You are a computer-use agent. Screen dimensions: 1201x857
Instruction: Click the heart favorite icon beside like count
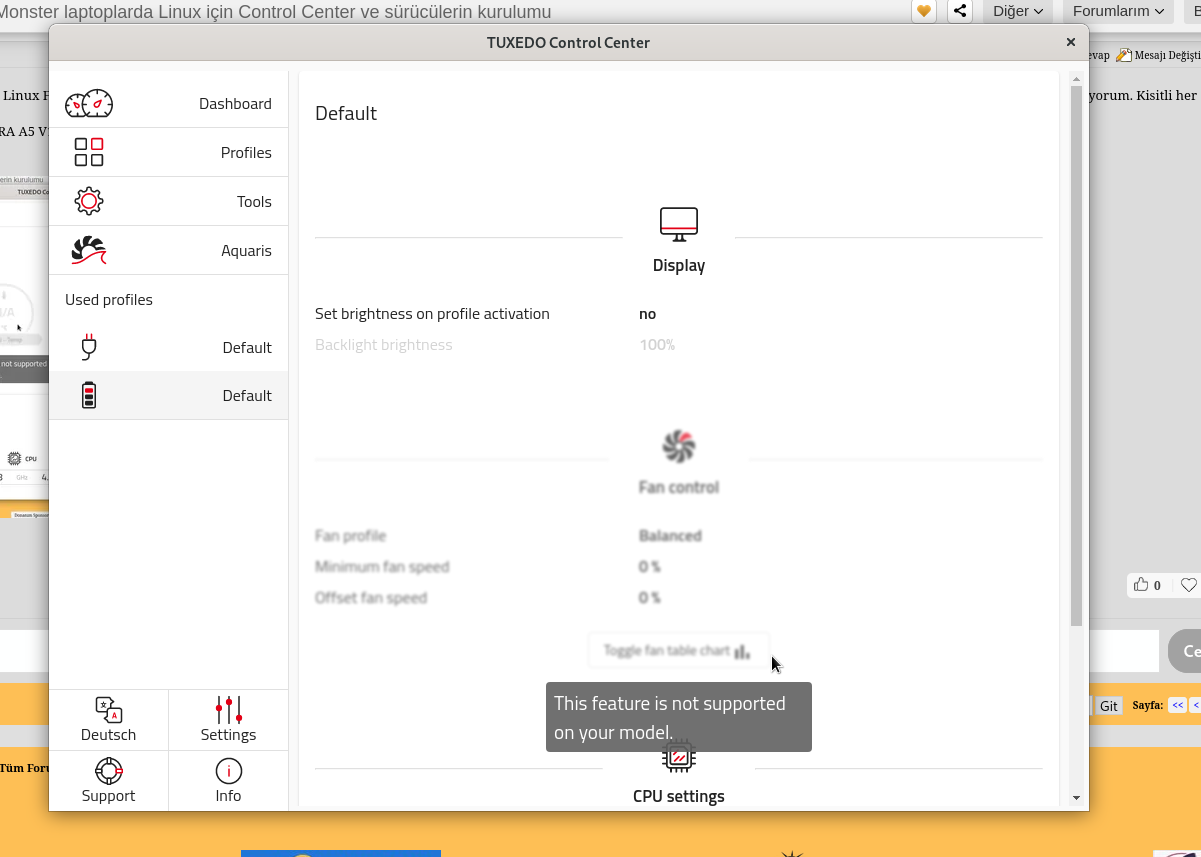[x=1188, y=585]
